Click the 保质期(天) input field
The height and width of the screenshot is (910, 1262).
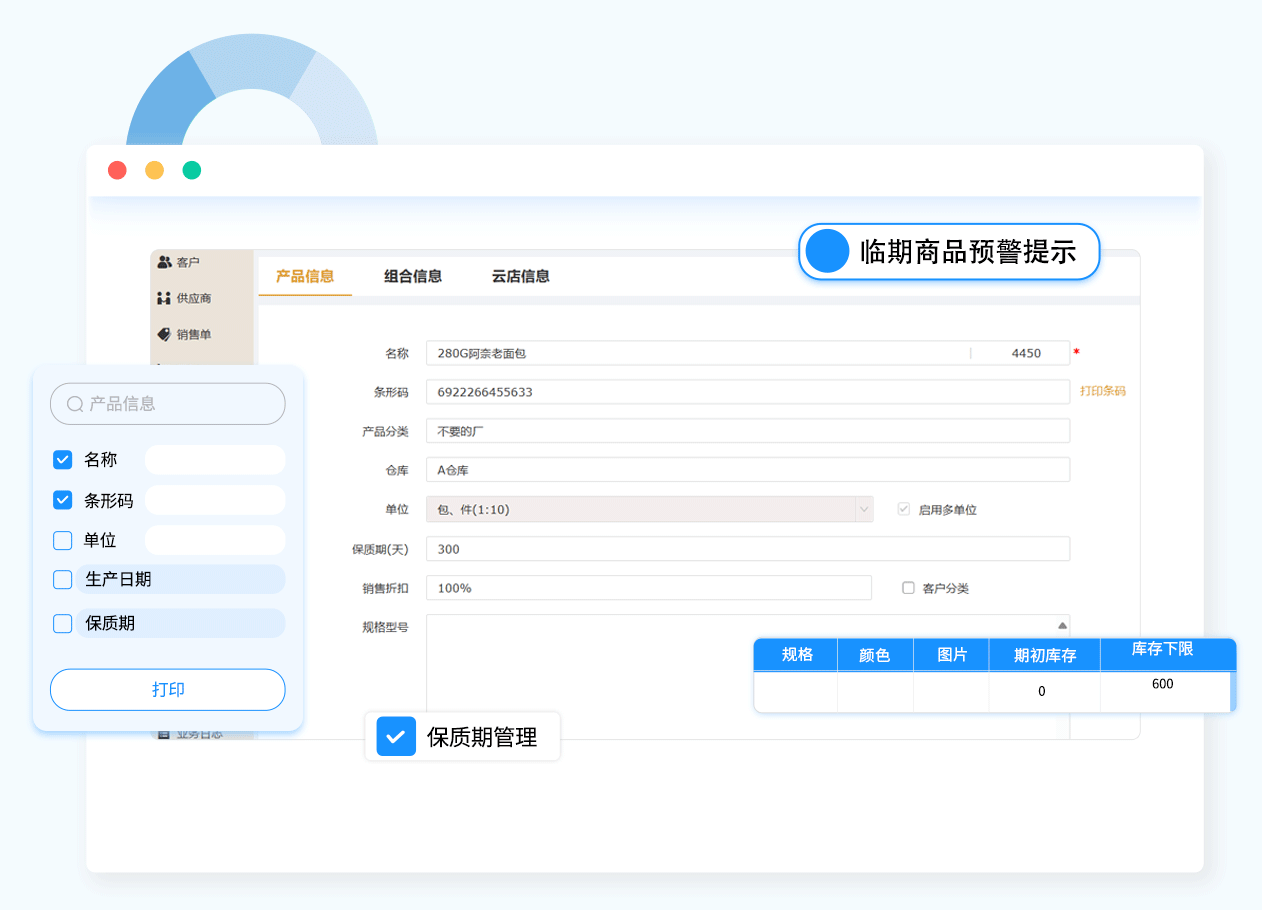click(x=747, y=549)
